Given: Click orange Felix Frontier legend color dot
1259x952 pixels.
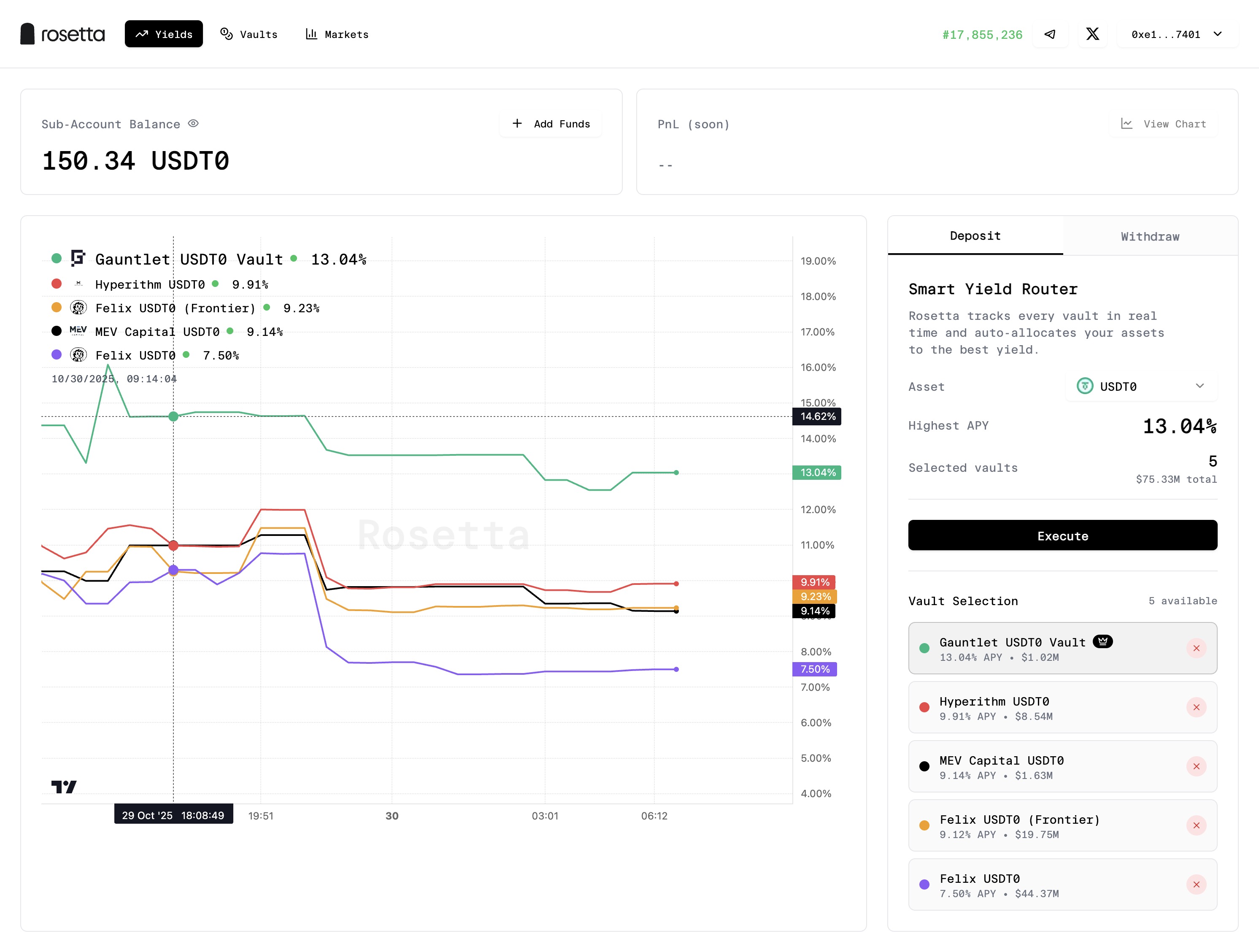Looking at the screenshot, I should pyautogui.click(x=57, y=308).
